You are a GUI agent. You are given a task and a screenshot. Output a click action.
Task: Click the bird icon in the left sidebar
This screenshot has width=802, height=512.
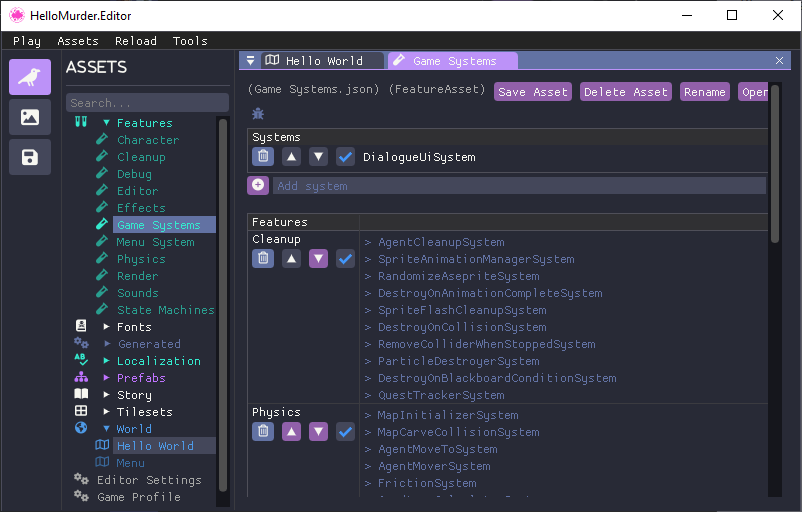[30, 77]
